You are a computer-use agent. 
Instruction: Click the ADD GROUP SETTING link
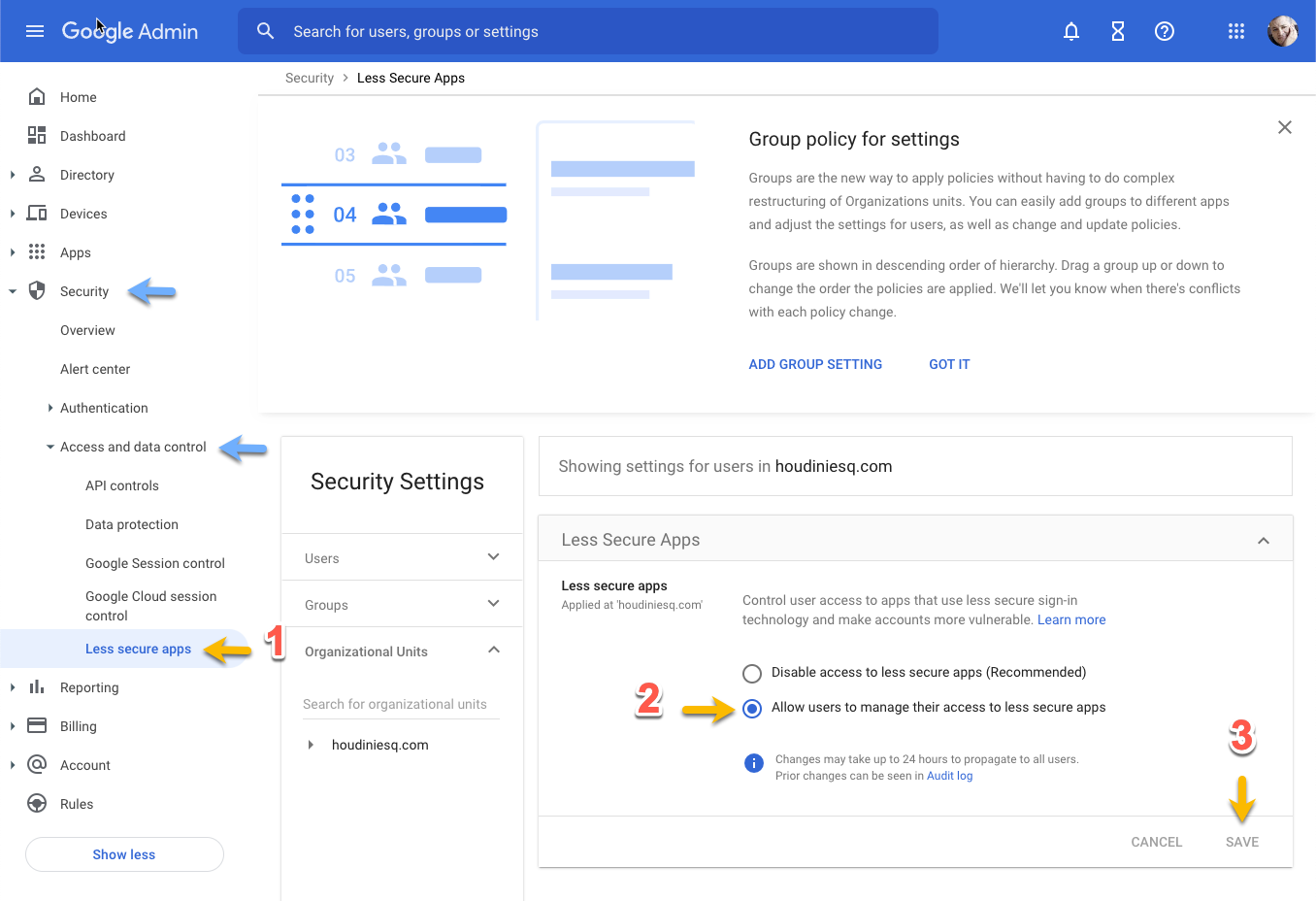click(815, 364)
